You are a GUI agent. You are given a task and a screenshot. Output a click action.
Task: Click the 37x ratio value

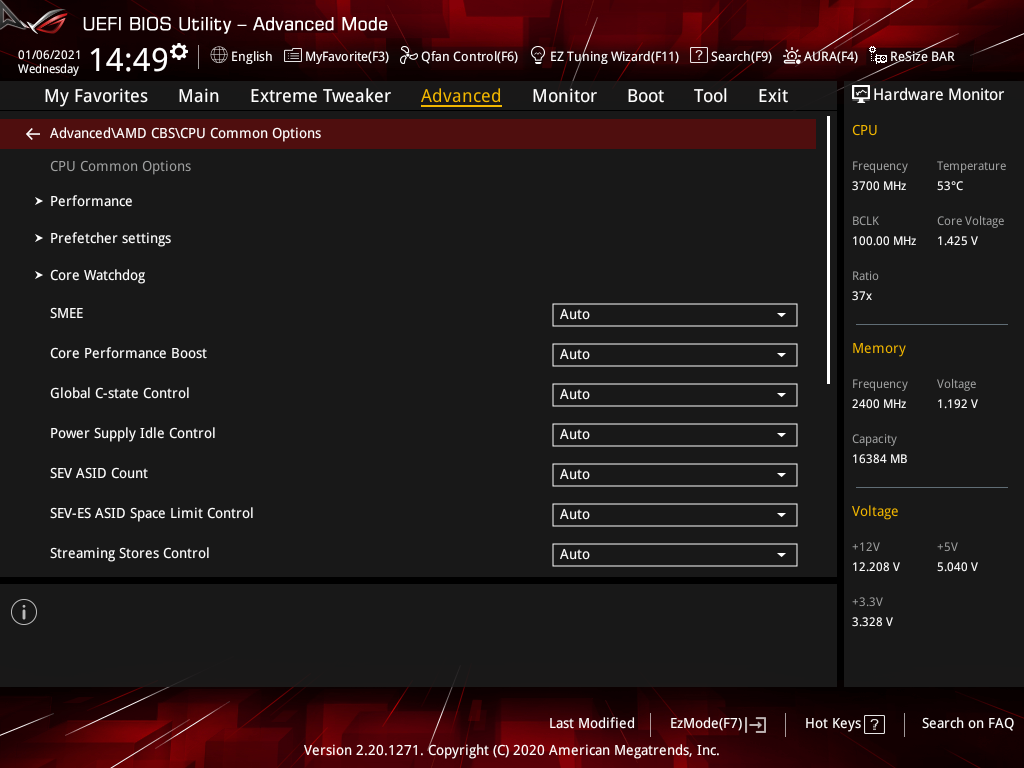click(x=862, y=296)
